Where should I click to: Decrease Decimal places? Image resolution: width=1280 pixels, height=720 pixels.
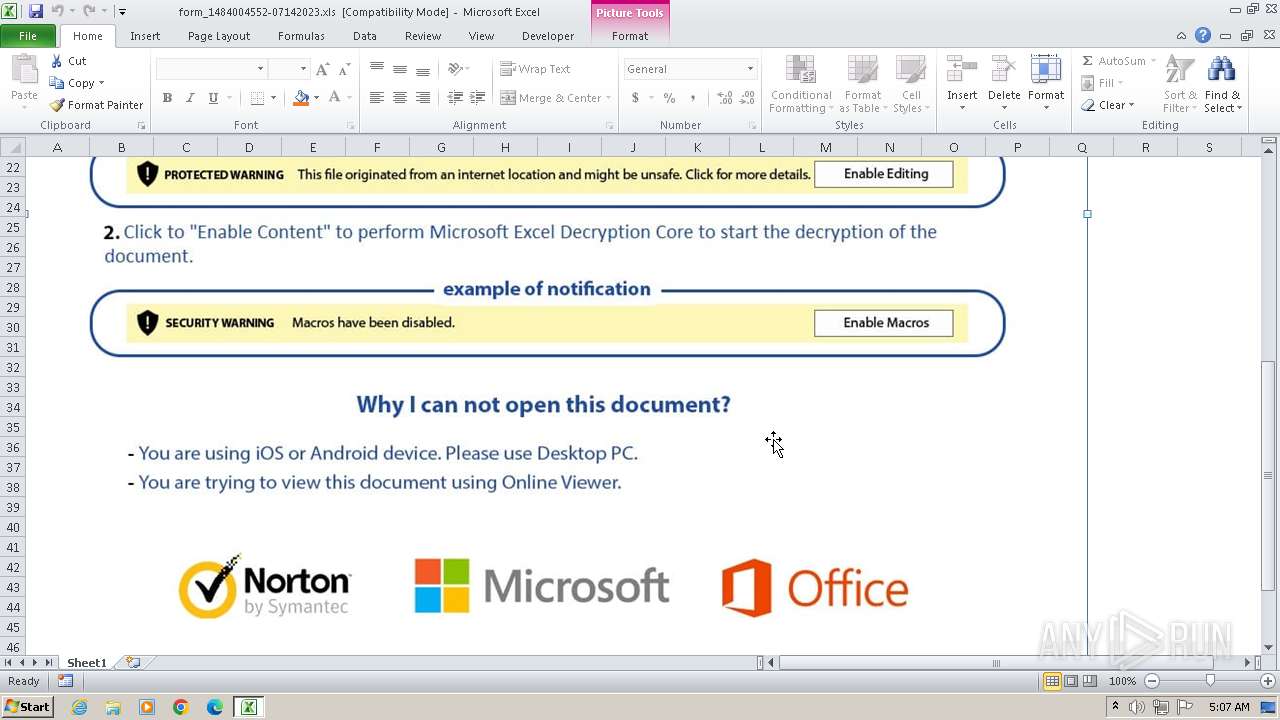[x=748, y=98]
